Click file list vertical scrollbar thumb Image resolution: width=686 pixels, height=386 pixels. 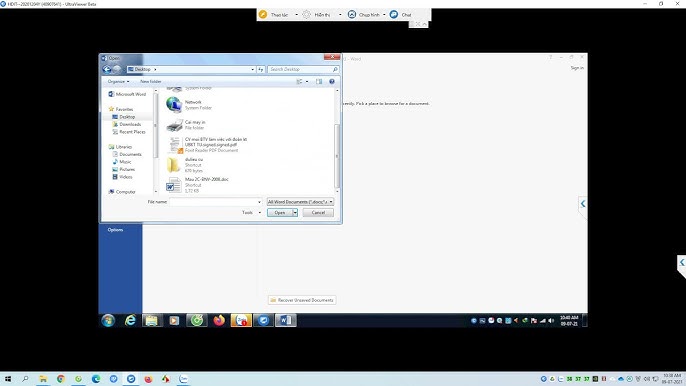tap(336, 156)
